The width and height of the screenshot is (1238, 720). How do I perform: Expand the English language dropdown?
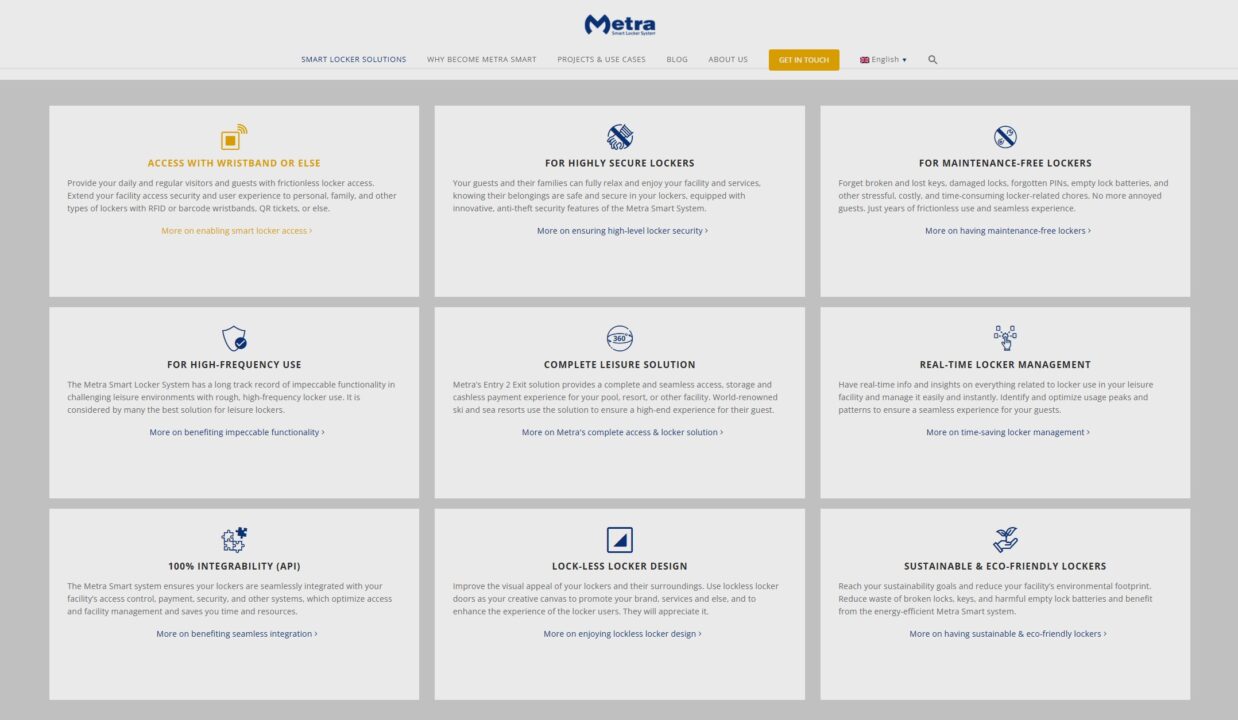(x=883, y=60)
